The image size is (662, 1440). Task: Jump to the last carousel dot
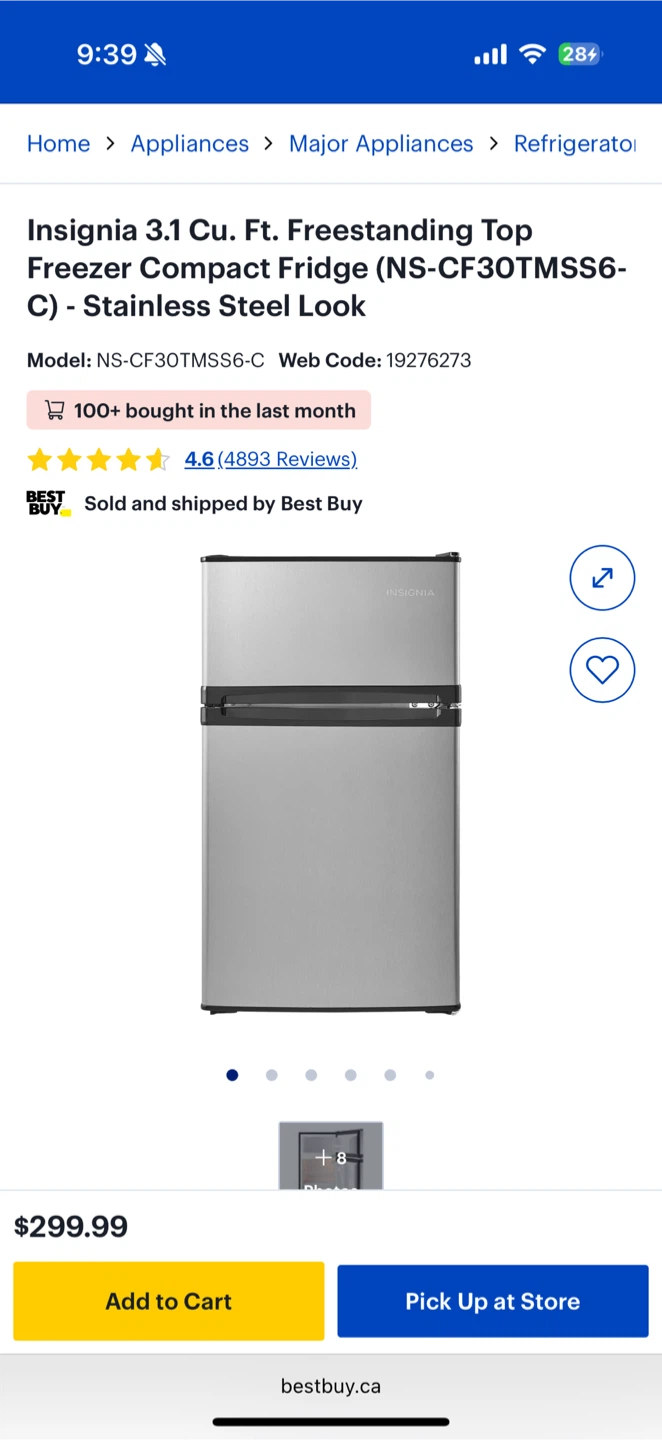(x=429, y=1075)
